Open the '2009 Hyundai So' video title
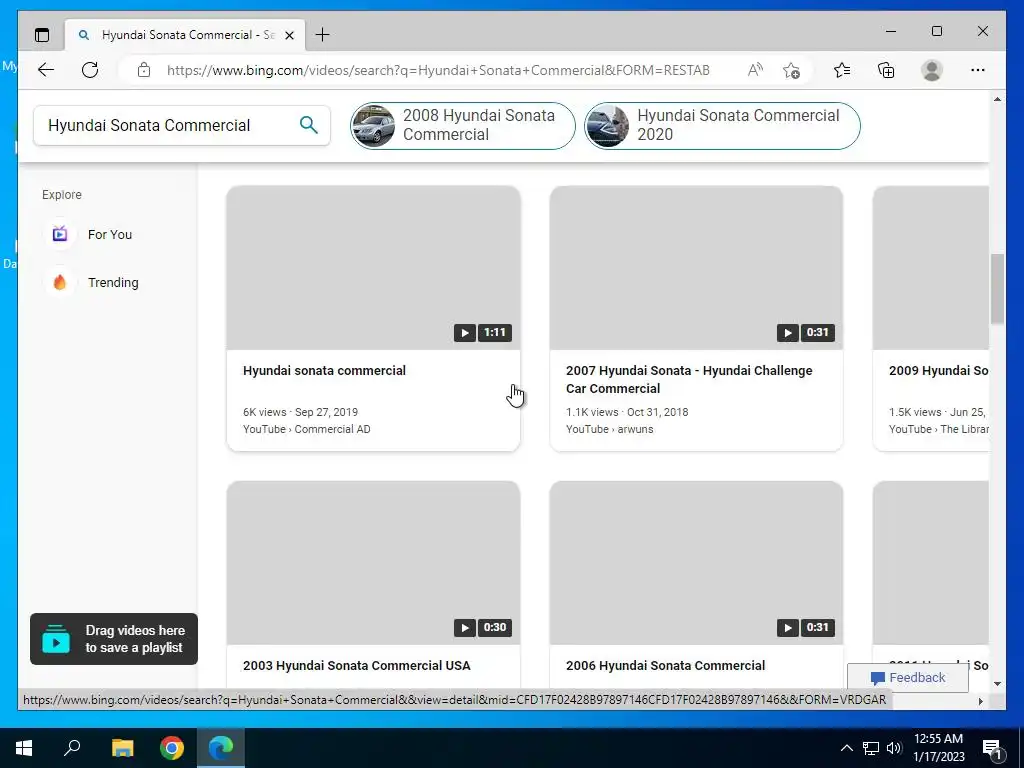This screenshot has width=1024, height=768. tap(938, 370)
